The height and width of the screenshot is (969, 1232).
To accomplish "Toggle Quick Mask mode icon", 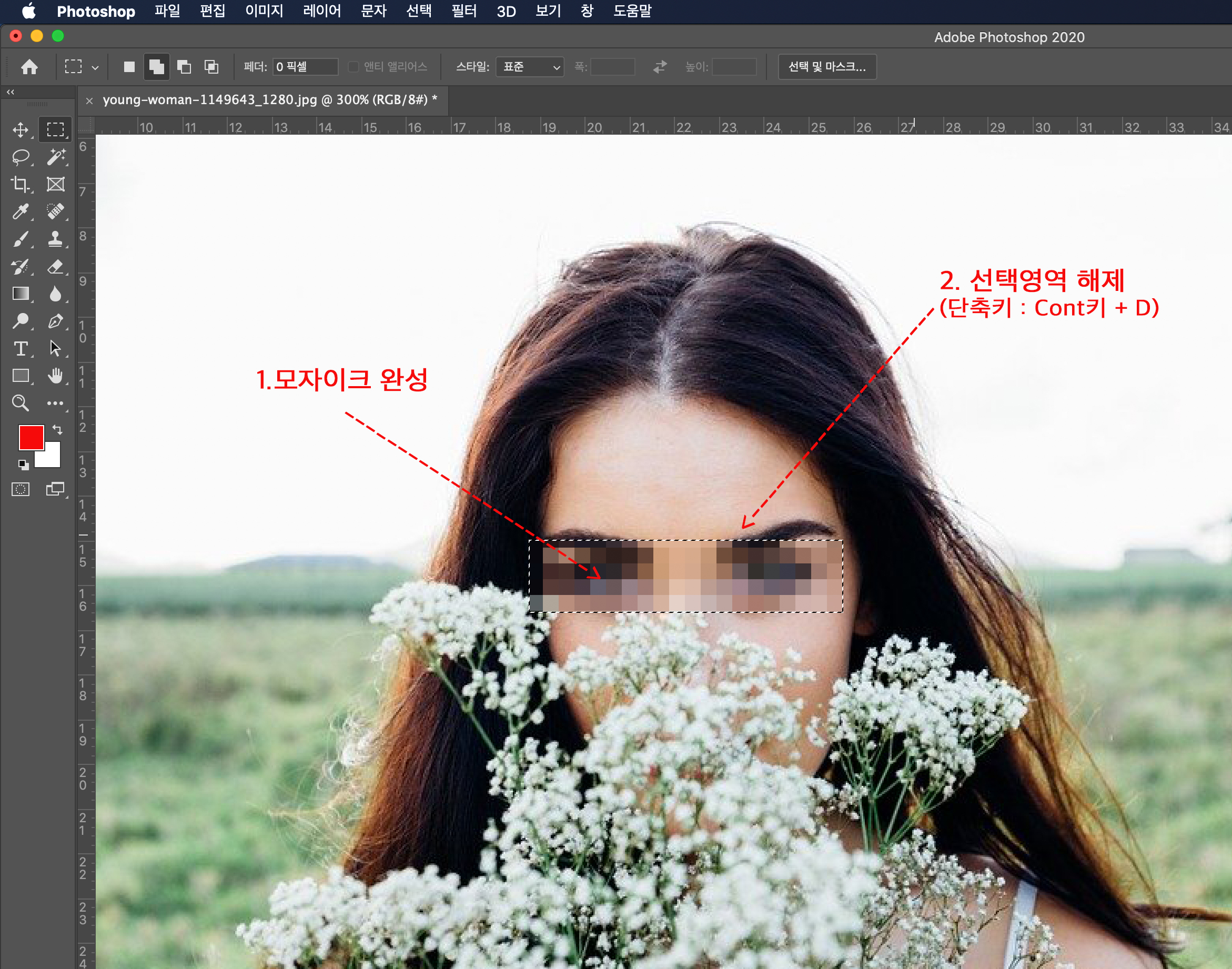I will (x=21, y=489).
